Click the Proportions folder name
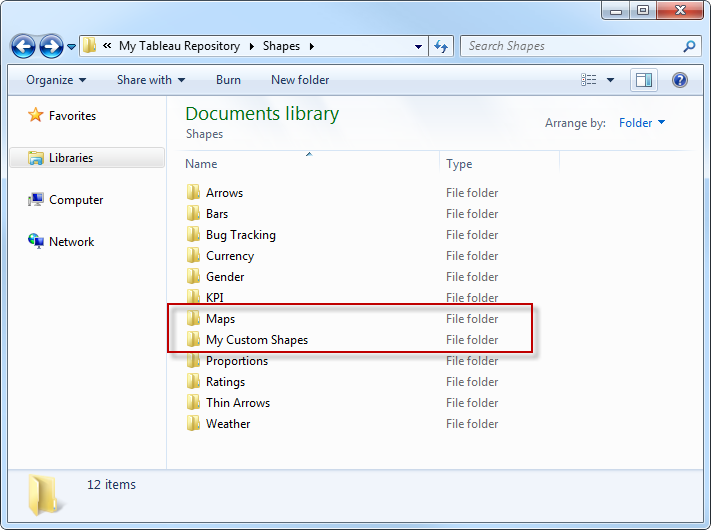Screen dimensions: 711x530 tap(237, 361)
